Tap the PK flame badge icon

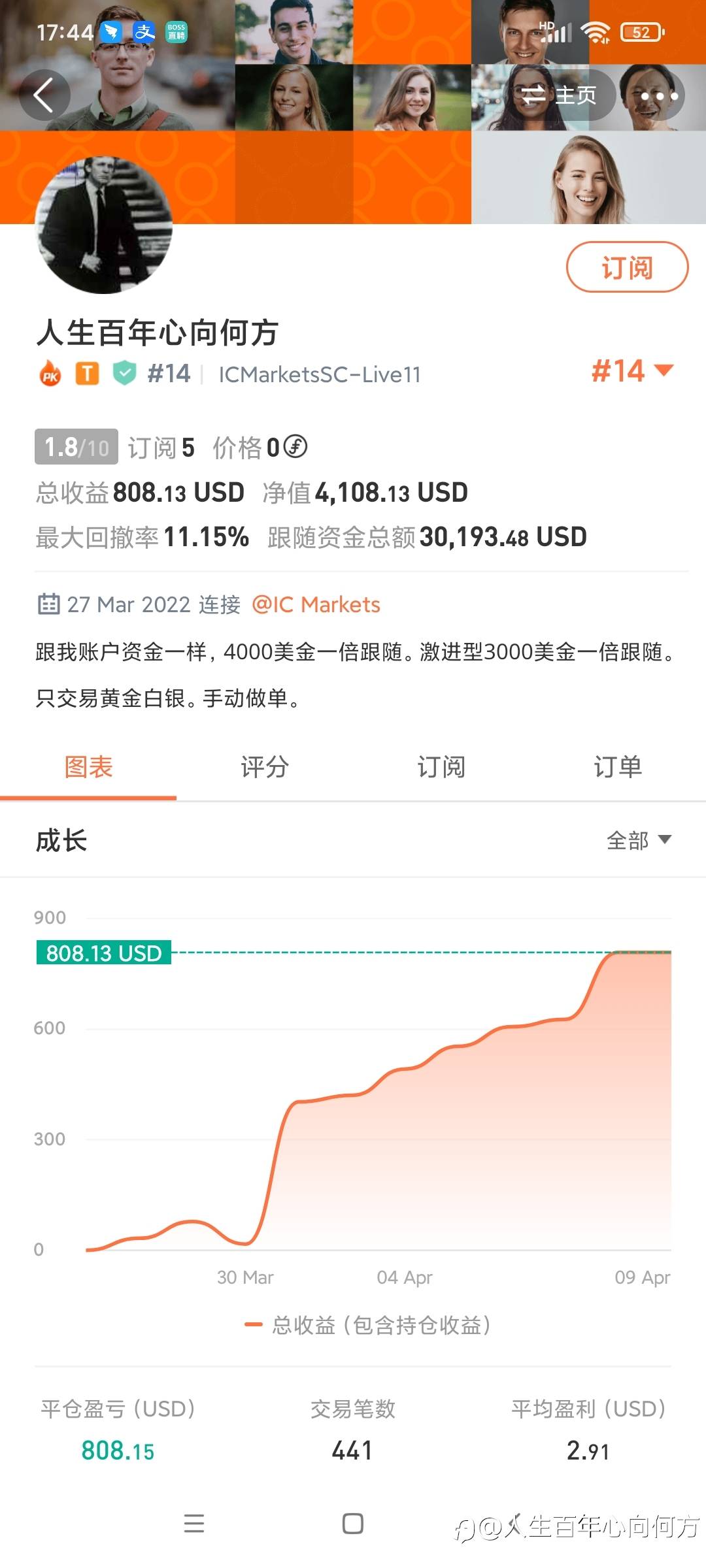(x=50, y=374)
